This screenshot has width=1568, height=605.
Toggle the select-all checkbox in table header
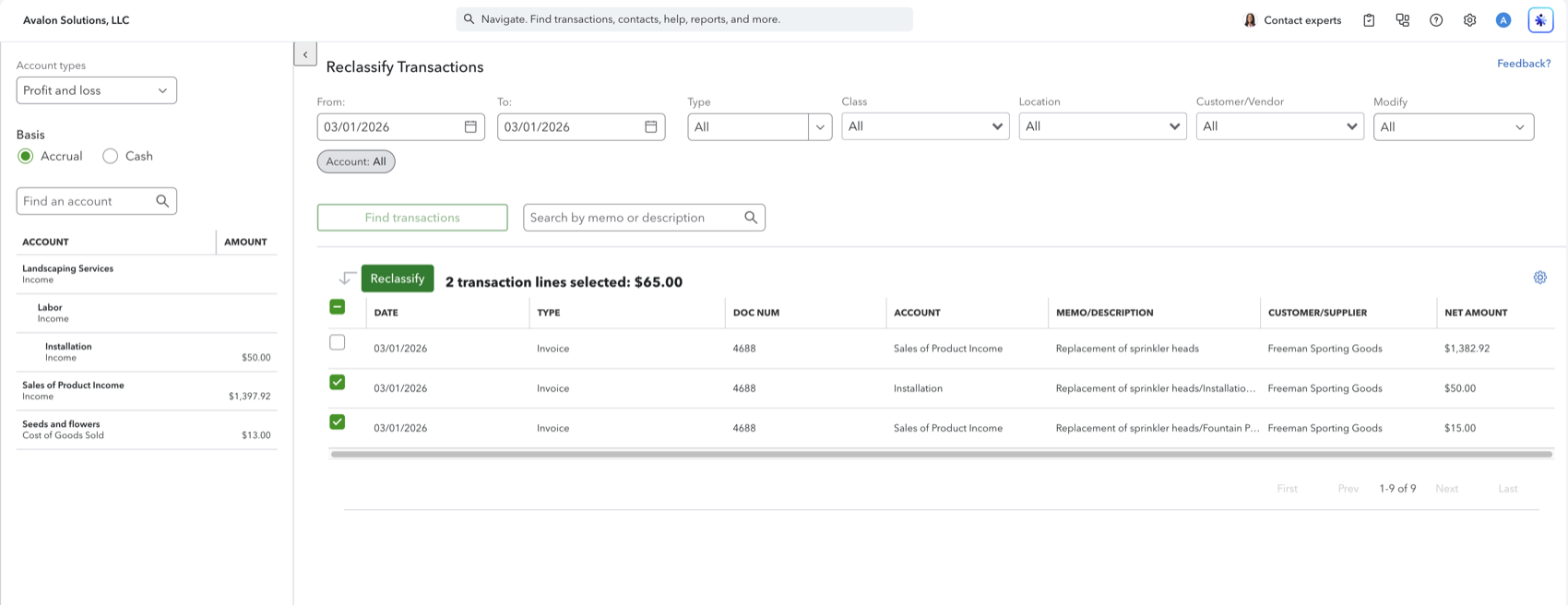click(x=338, y=307)
